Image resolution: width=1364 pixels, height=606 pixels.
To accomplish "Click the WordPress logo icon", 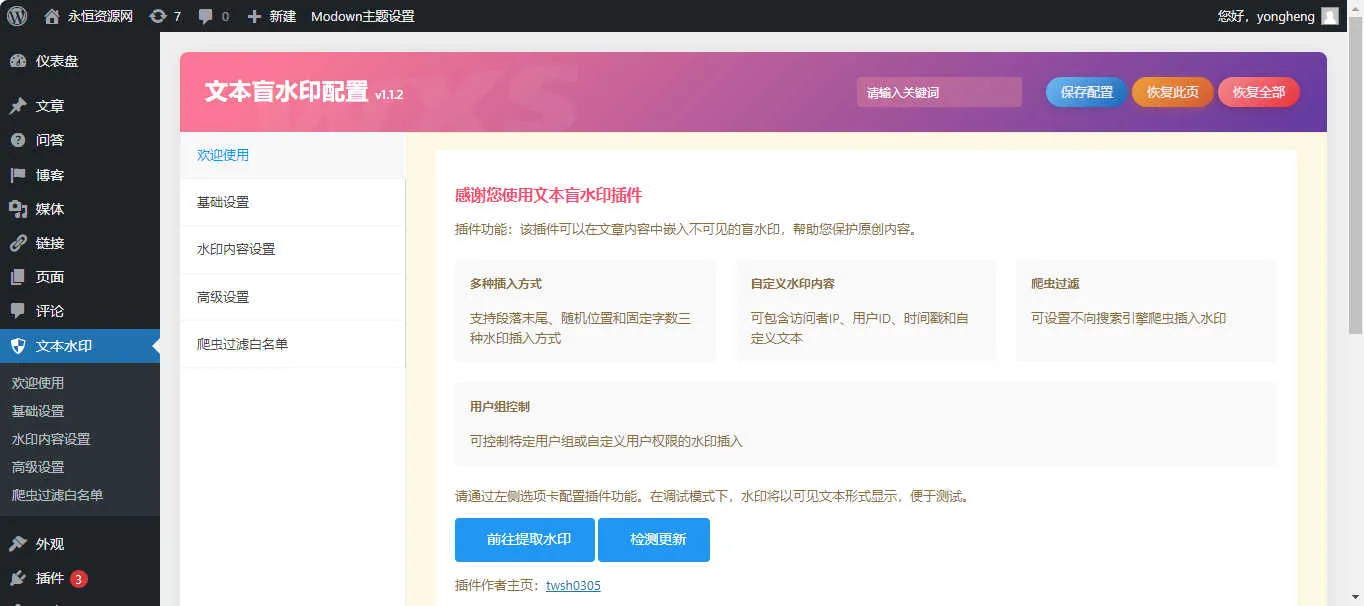I will (16, 15).
